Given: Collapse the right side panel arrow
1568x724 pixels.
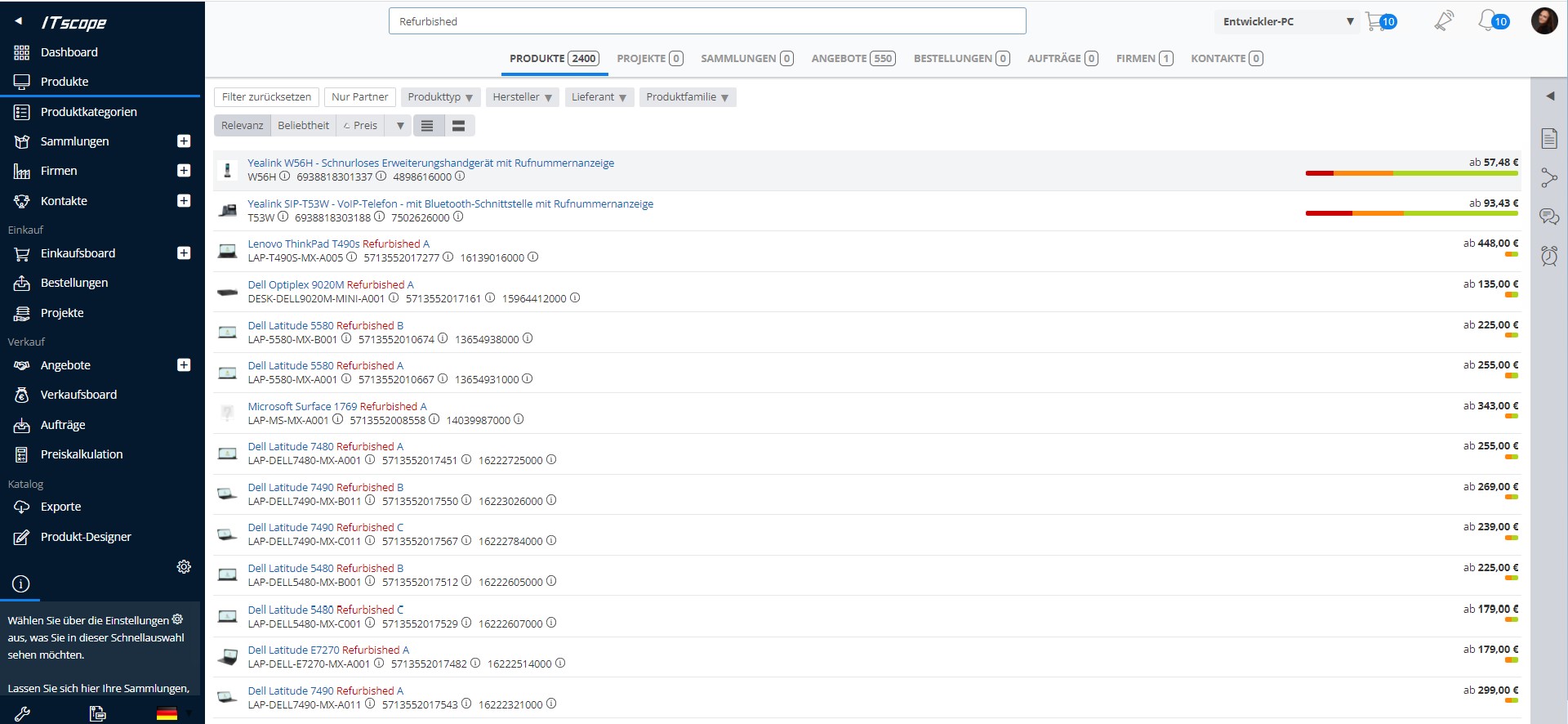Looking at the screenshot, I should [1549, 96].
